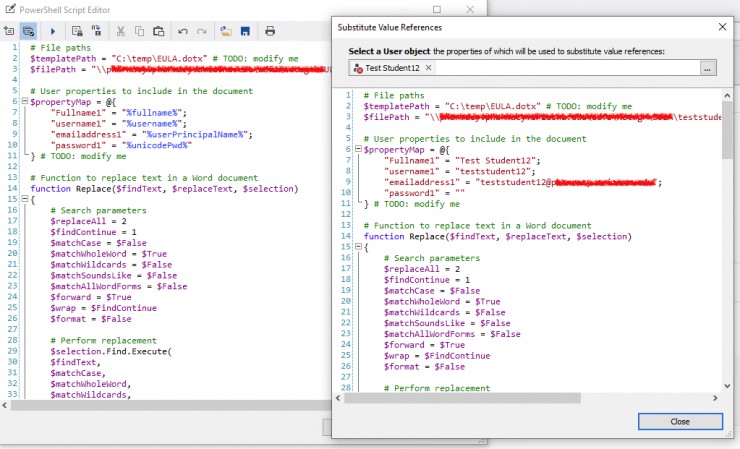Click the main editor's horizontal scrollbar left arrow
740x449 pixels.
(5, 405)
